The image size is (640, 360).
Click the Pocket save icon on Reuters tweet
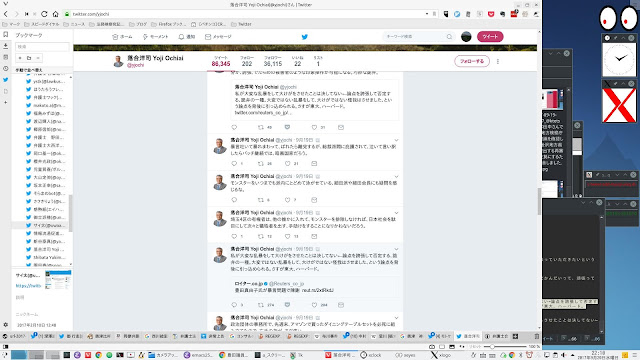(x=287, y=305)
